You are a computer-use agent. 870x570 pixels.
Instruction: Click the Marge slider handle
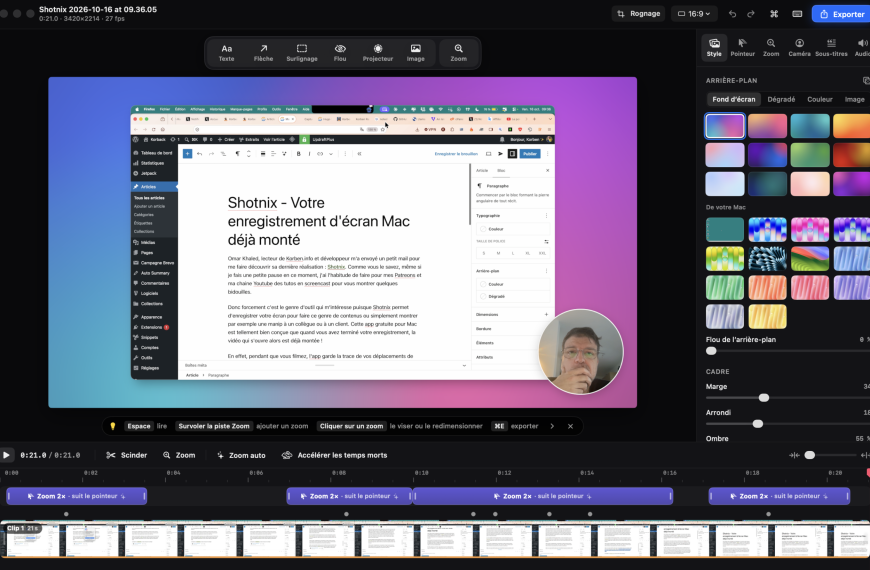[x=764, y=398]
